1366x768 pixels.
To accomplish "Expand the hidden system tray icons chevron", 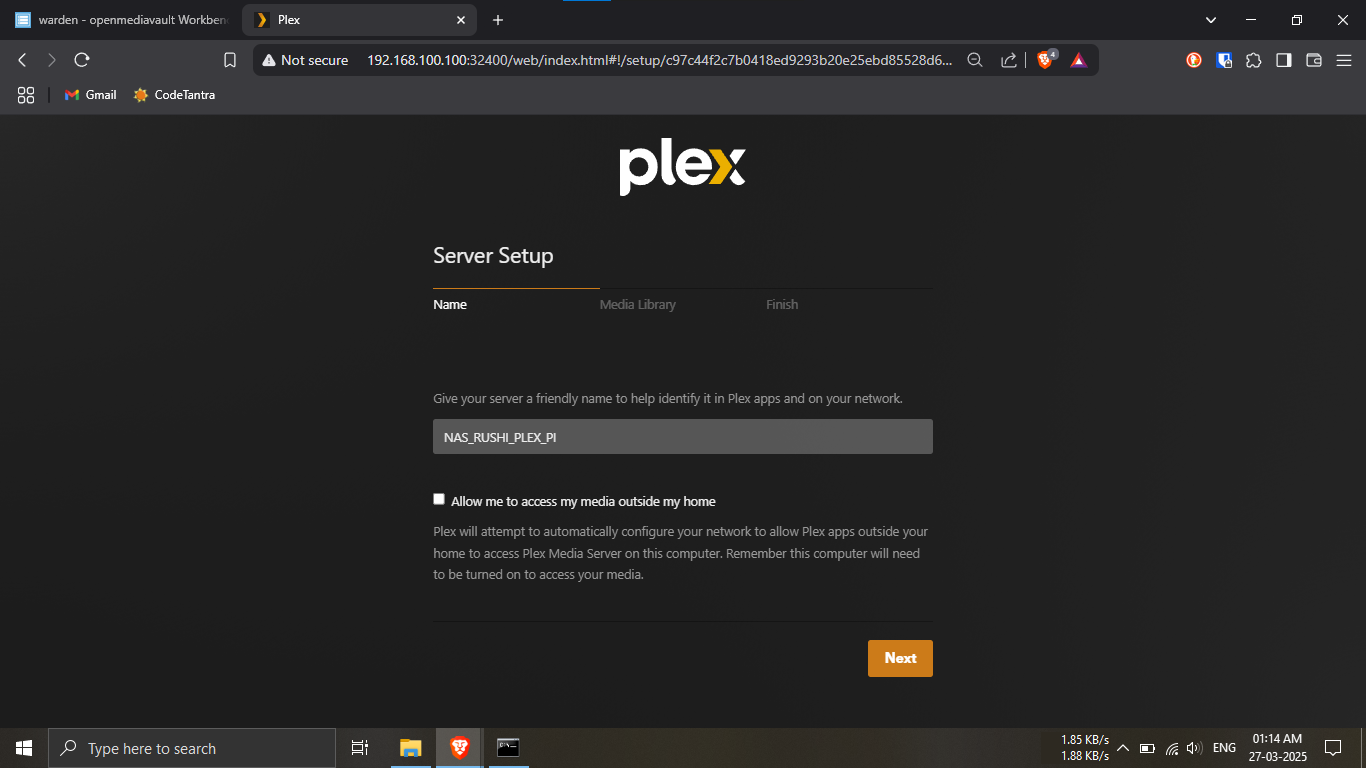I will click(1123, 748).
